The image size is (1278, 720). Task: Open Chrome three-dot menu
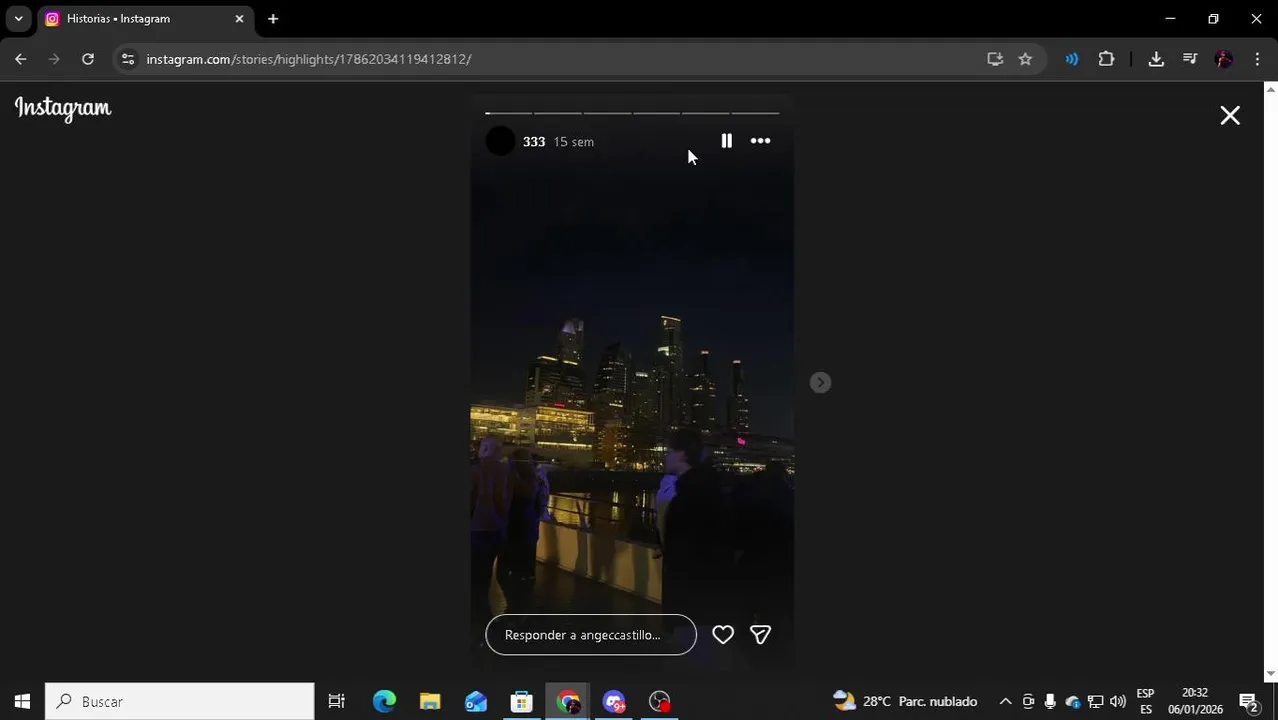coord(1257,59)
